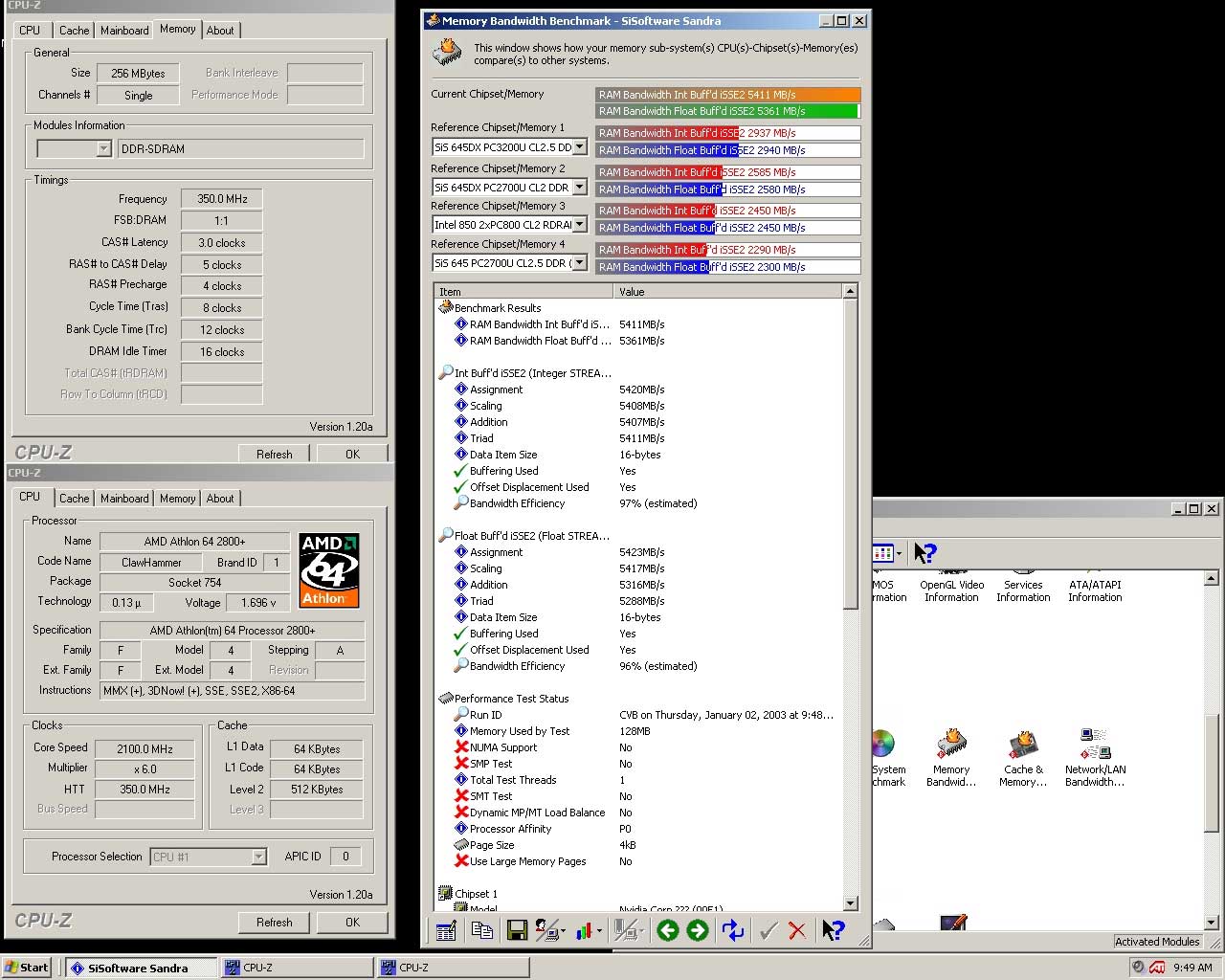The width and height of the screenshot is (1225, 980).
Task: Click the Value column header
Action: coord(728,292)
